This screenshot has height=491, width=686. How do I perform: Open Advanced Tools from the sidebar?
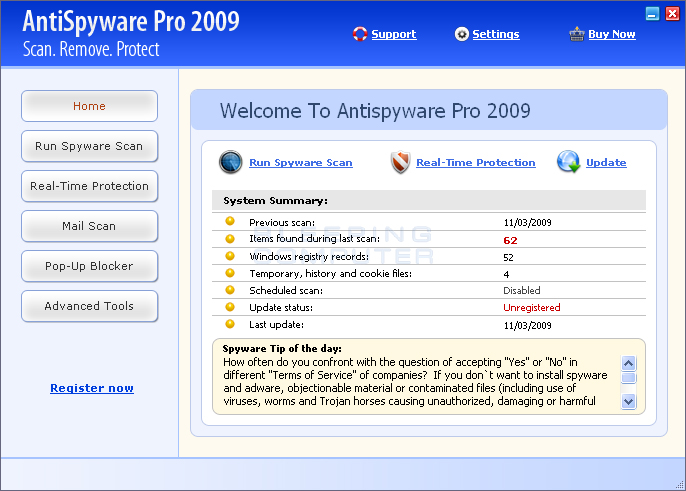click(x=89, y=306)
